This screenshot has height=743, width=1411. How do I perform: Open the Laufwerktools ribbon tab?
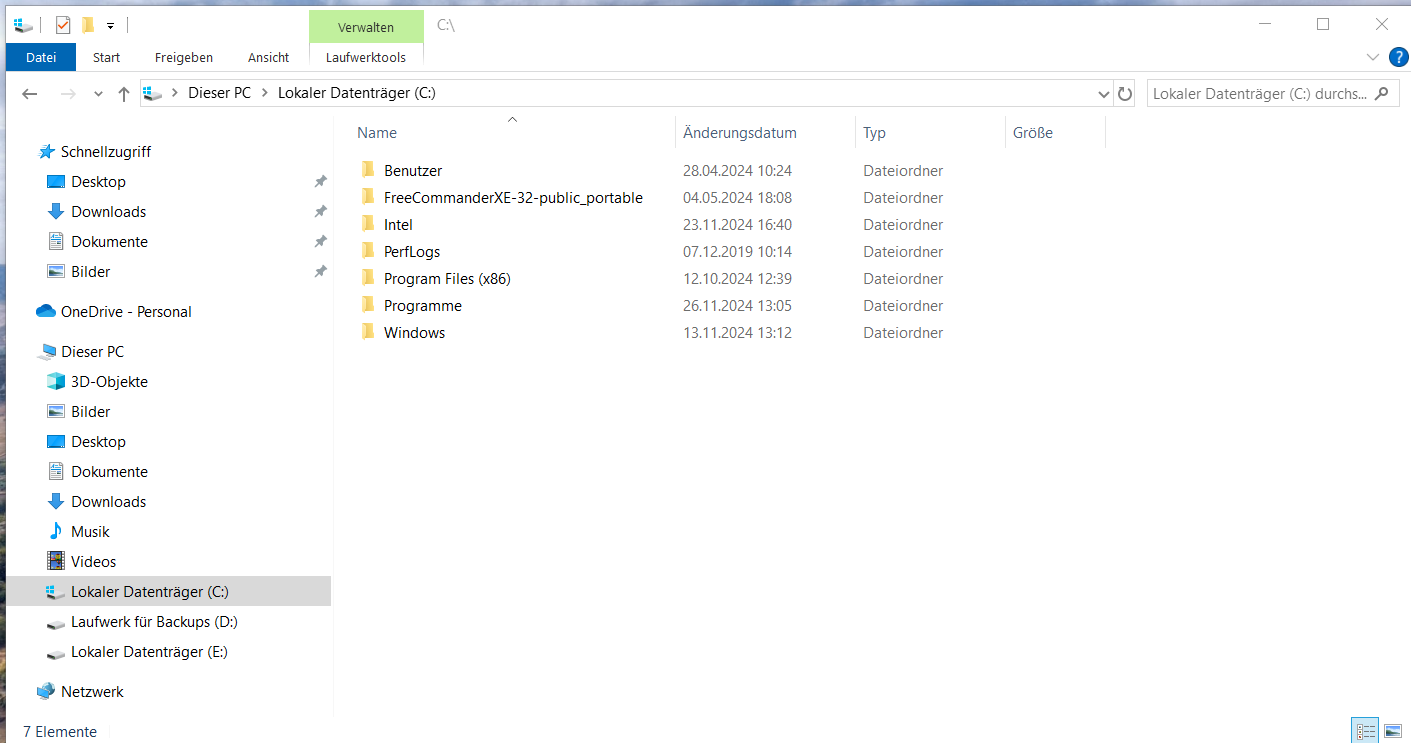[366, 57]
